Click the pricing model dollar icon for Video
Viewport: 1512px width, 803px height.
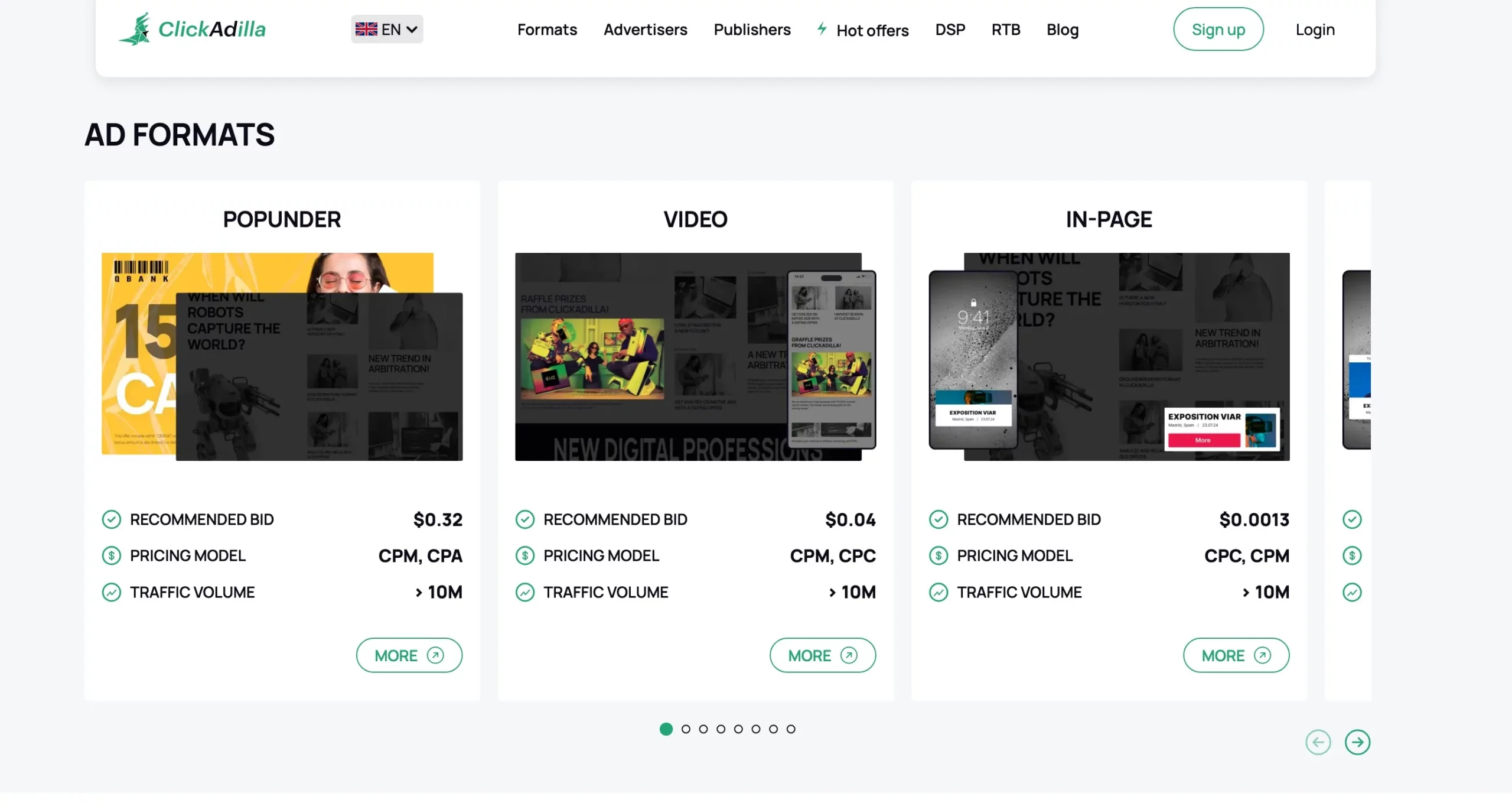coord(525,556)
